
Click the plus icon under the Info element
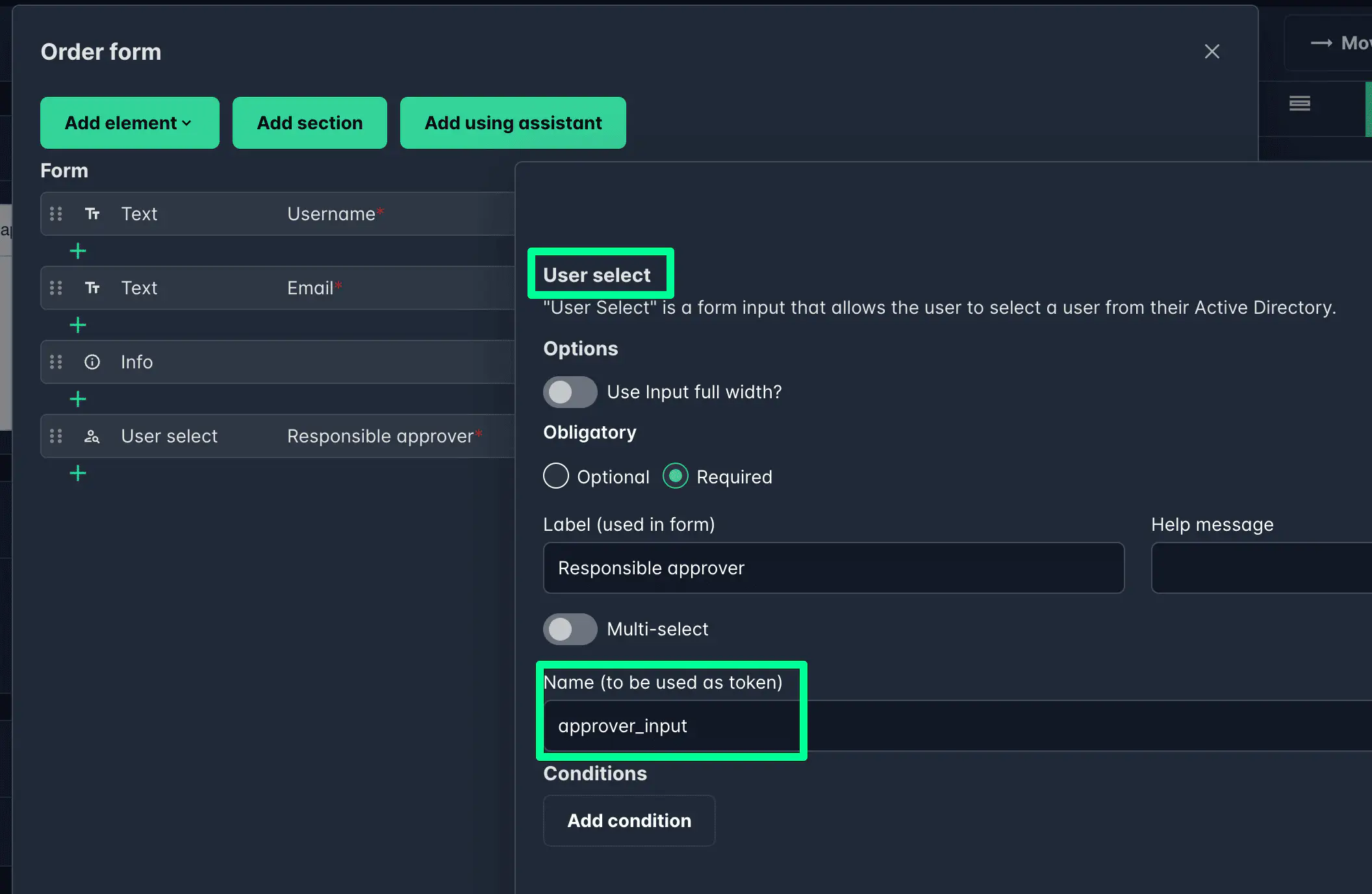(x=77, y=399)
